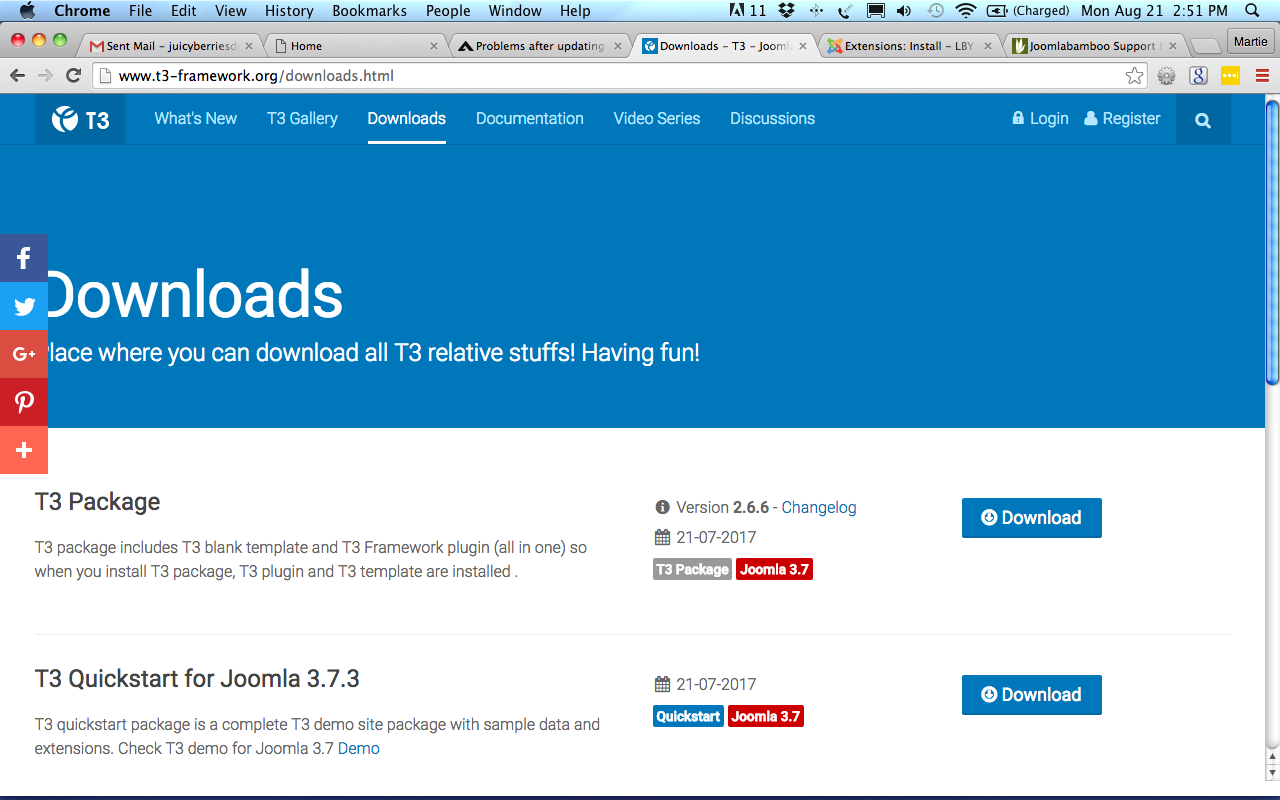
Task: Close the Downloads – T3 tab
Action: point(803,46)
